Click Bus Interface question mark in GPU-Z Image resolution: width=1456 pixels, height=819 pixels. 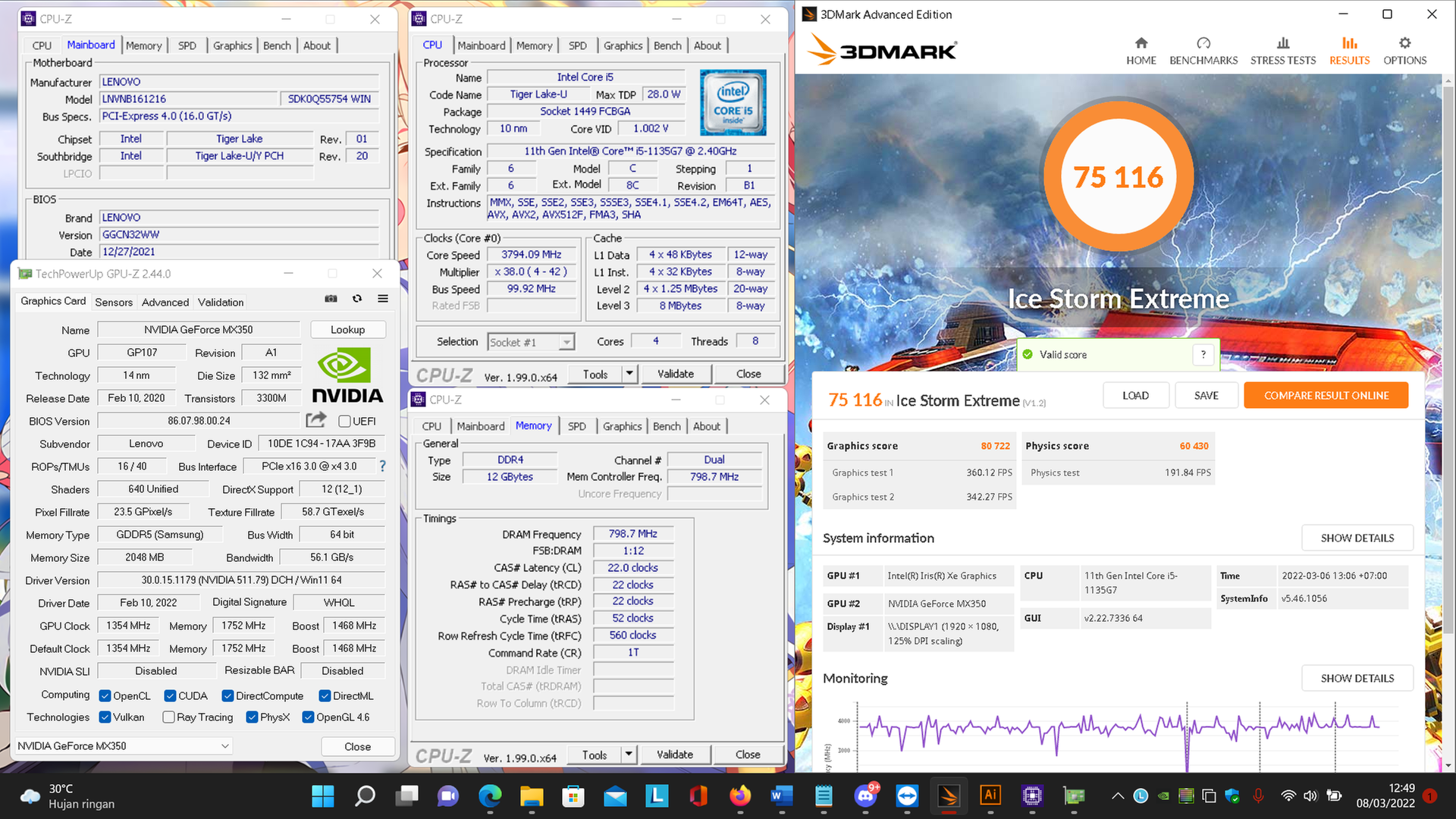pos(382,466)
